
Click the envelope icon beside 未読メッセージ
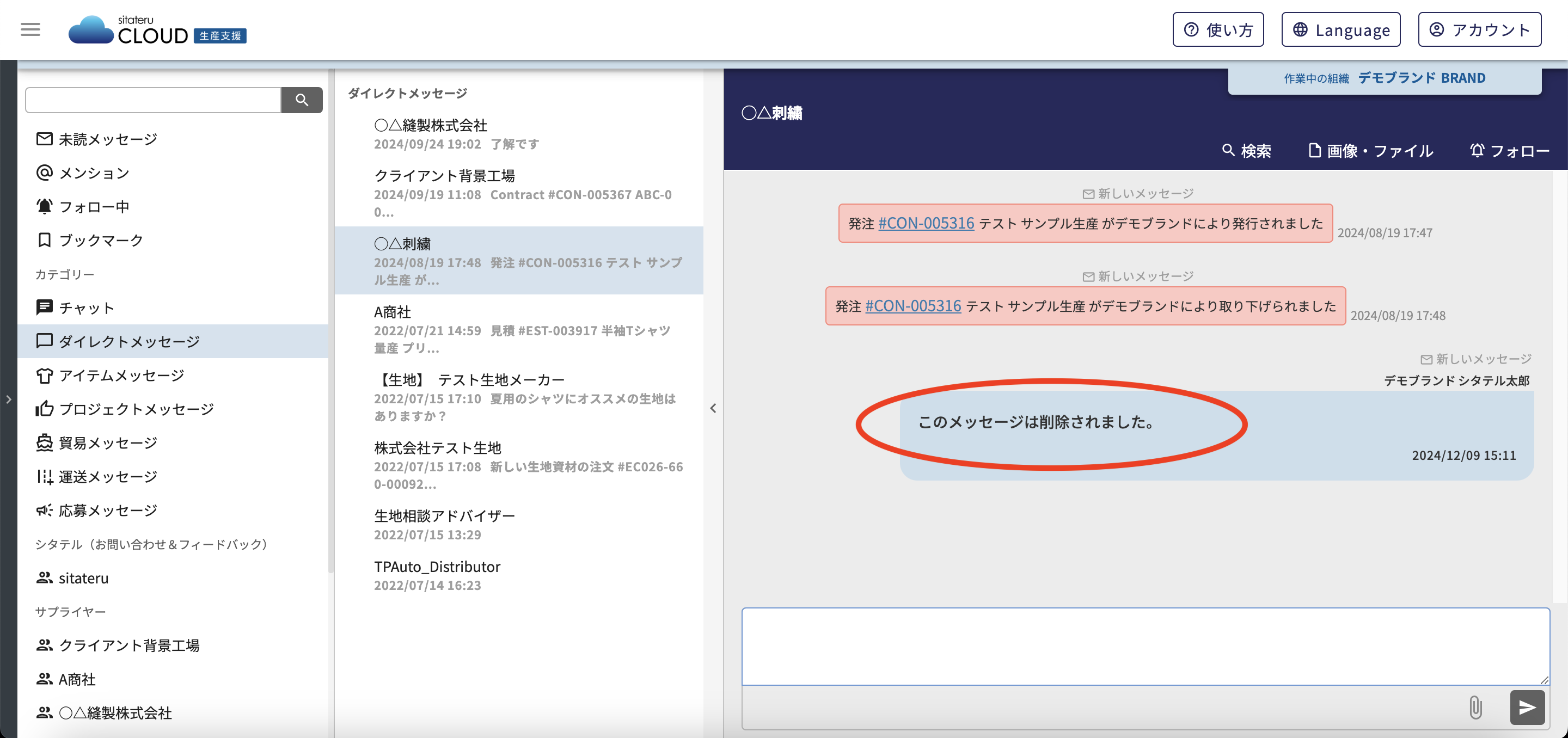[x=45, y=139]
